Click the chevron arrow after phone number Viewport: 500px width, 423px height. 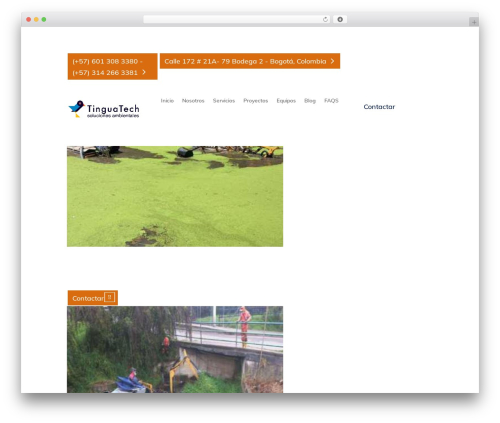(x=144, y=72)
